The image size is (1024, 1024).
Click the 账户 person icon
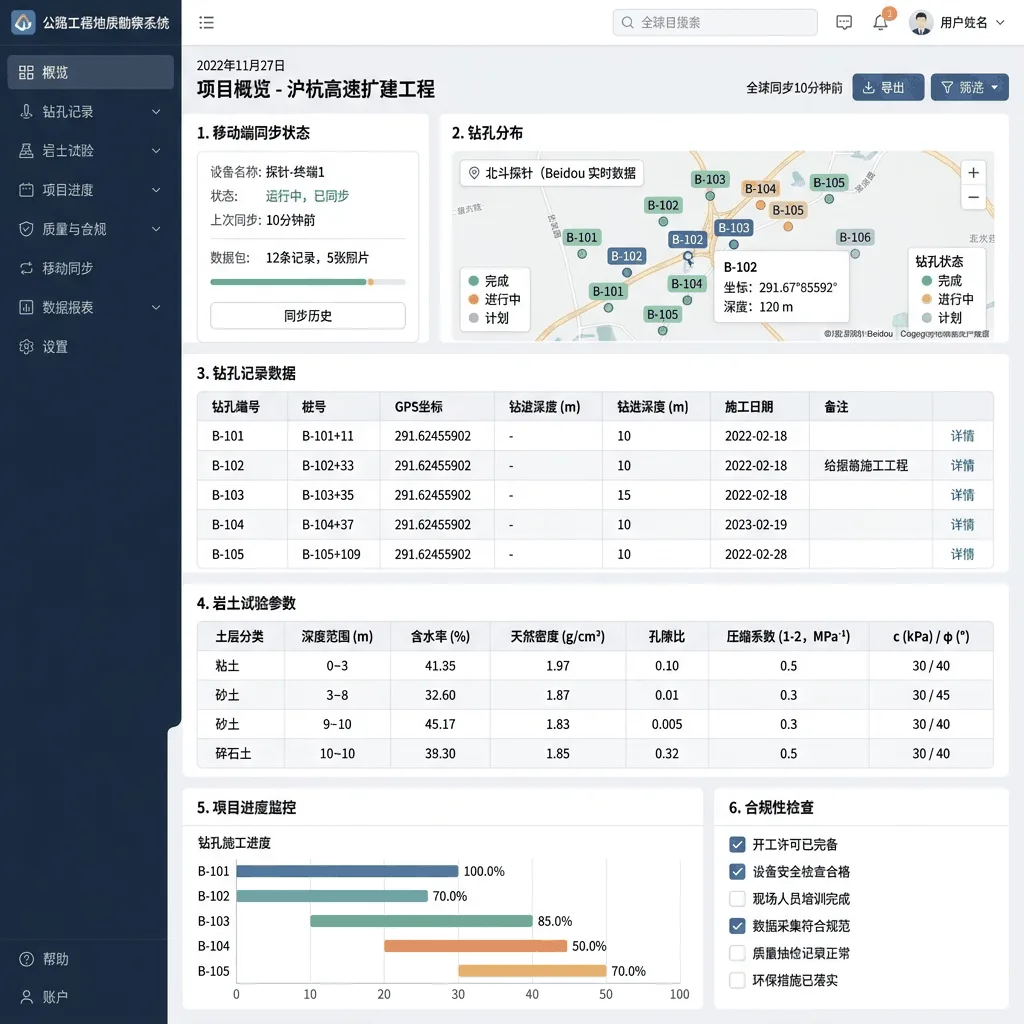click(26, 997)
